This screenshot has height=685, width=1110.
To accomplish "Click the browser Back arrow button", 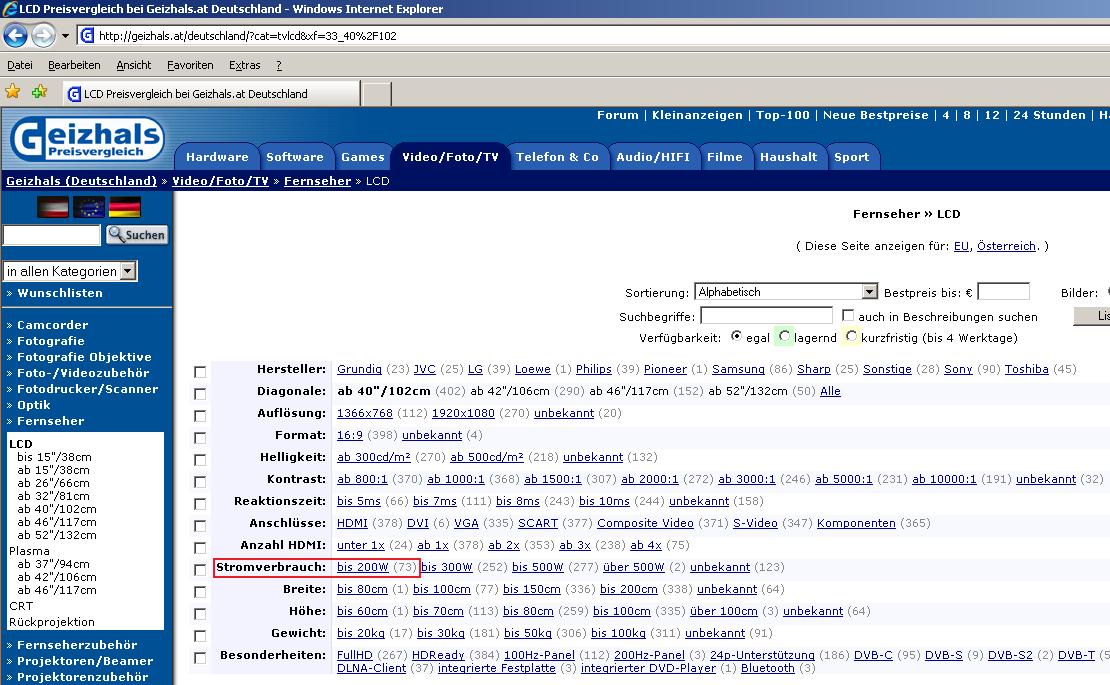I will pyautogui.click(x=16, y=35).
